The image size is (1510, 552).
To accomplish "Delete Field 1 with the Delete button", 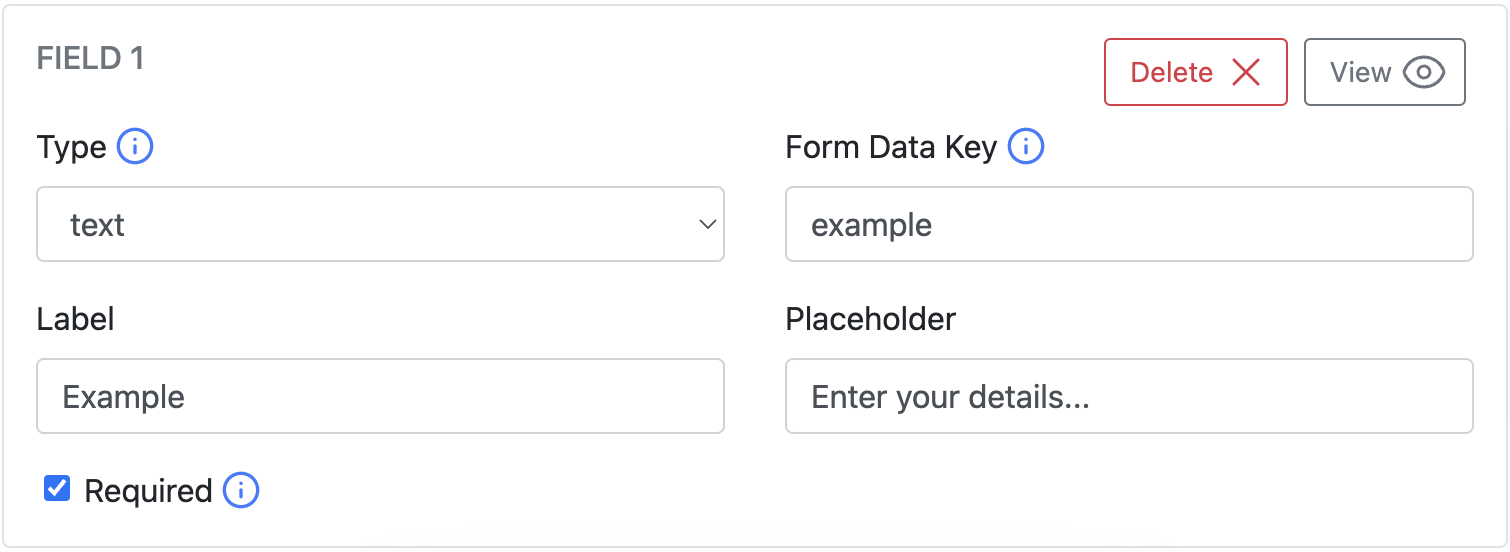I will point(1195,72).
